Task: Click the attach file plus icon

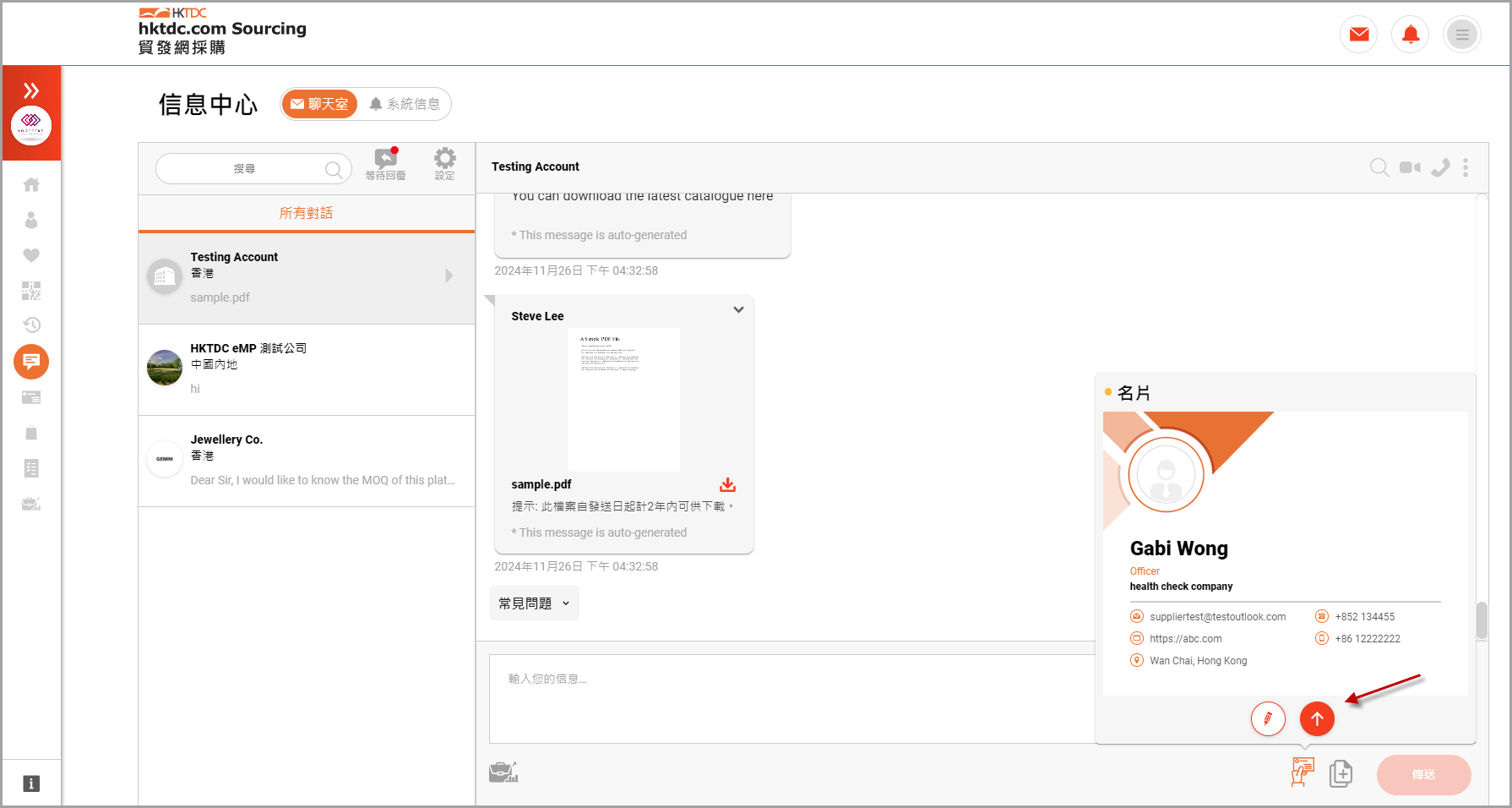Action: tap(1341, 773)
